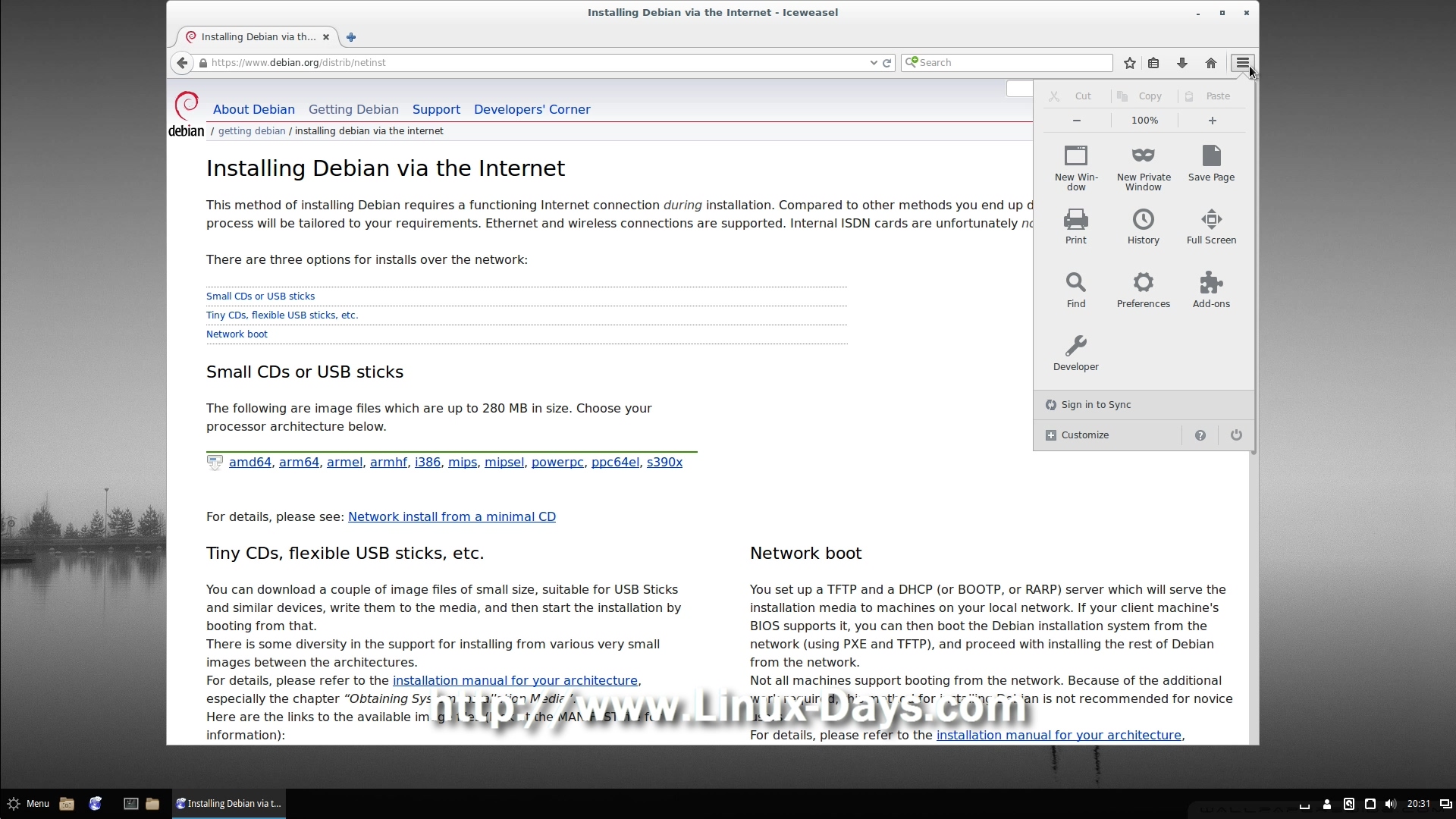This screenshot has width=1456, height=819.
Task: Enter Full Screen mode
Action: pos(1211,227)
